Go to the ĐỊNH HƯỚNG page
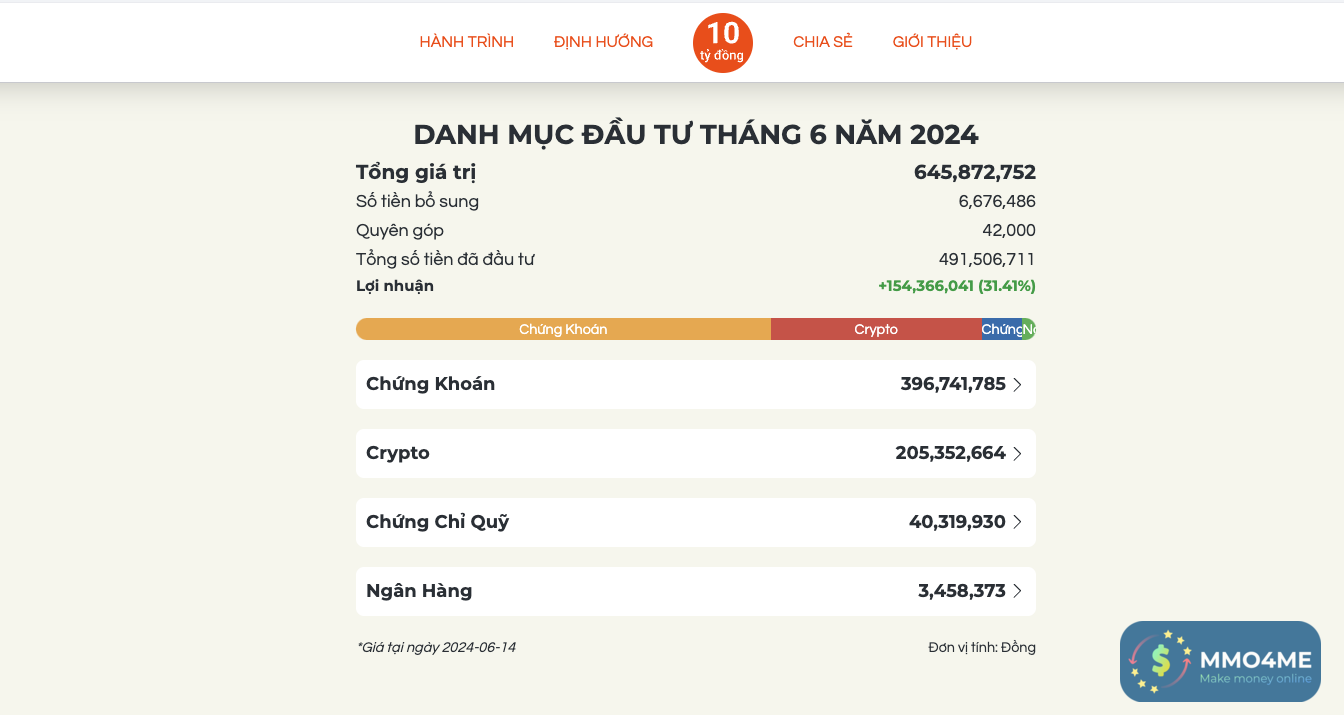 603,42
